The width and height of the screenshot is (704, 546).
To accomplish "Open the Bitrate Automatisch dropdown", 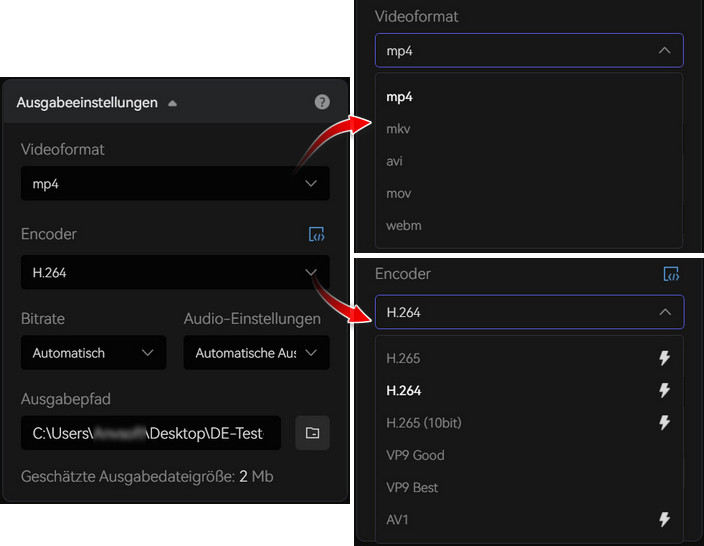I will click(93, 353).
